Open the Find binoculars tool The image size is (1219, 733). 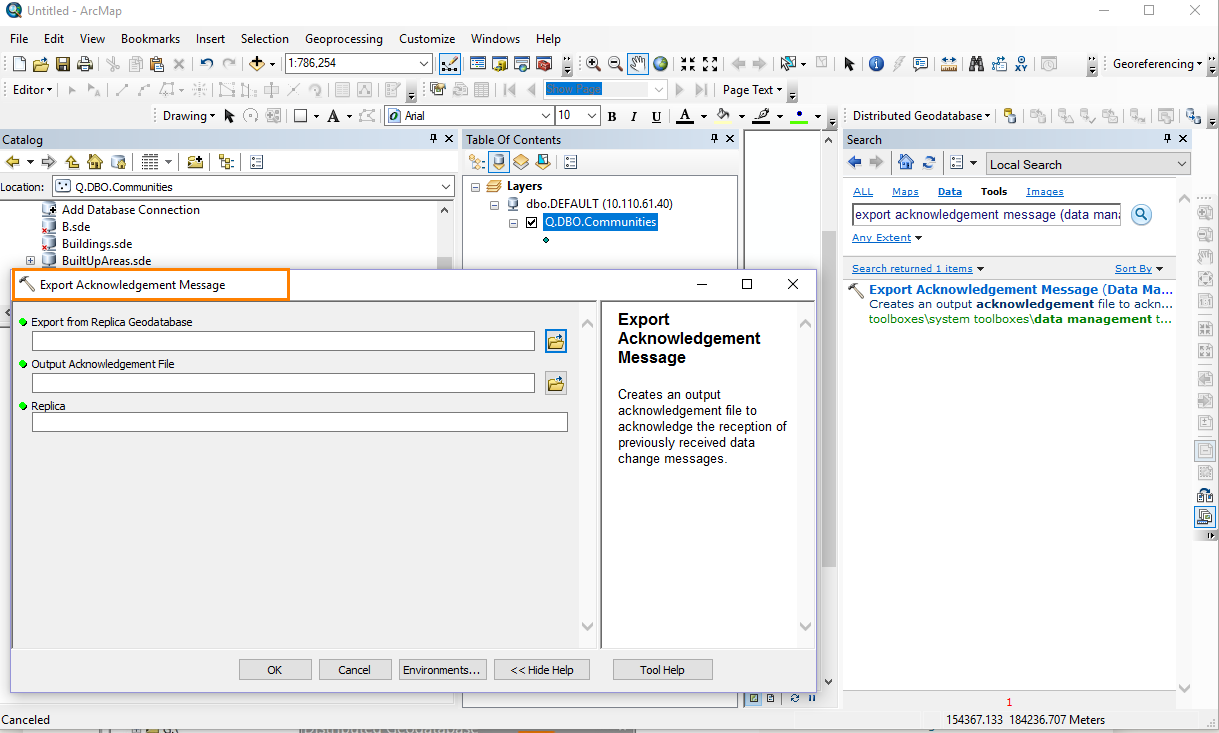coord(975,64)
